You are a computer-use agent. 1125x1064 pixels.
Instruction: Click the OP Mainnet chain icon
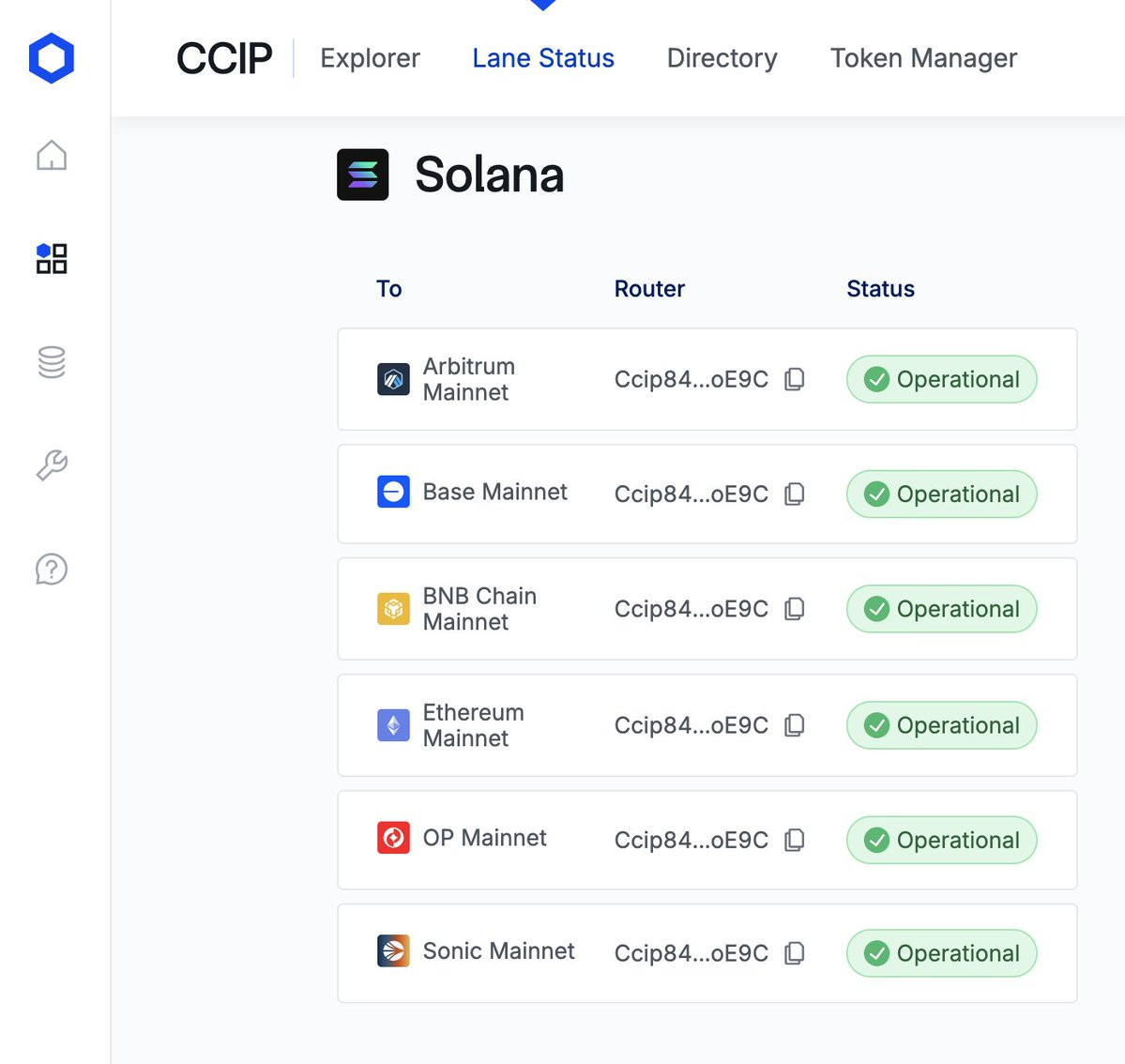(x=393, y=837)
